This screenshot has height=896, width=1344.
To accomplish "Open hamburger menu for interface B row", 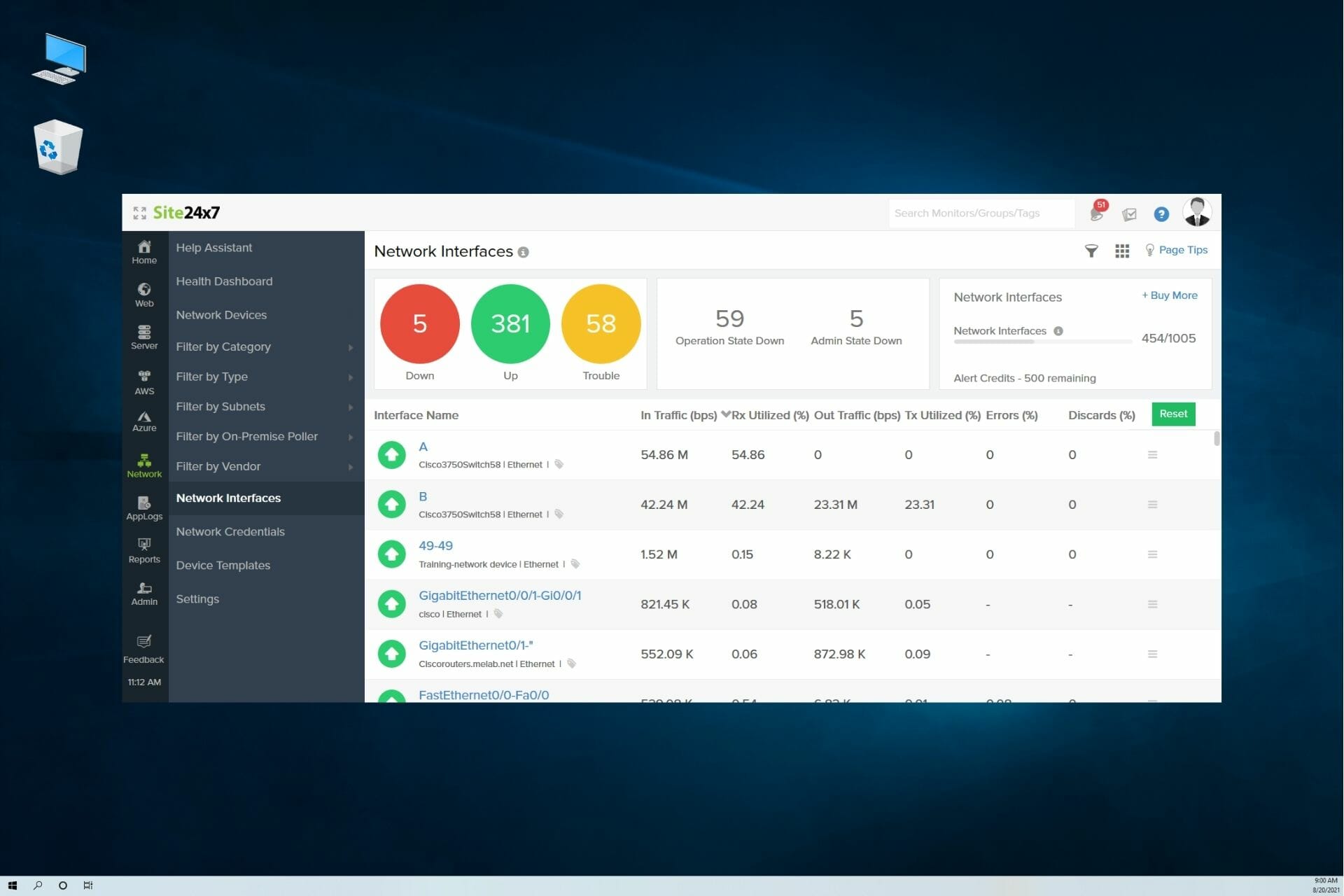I will coord(1152,505).
